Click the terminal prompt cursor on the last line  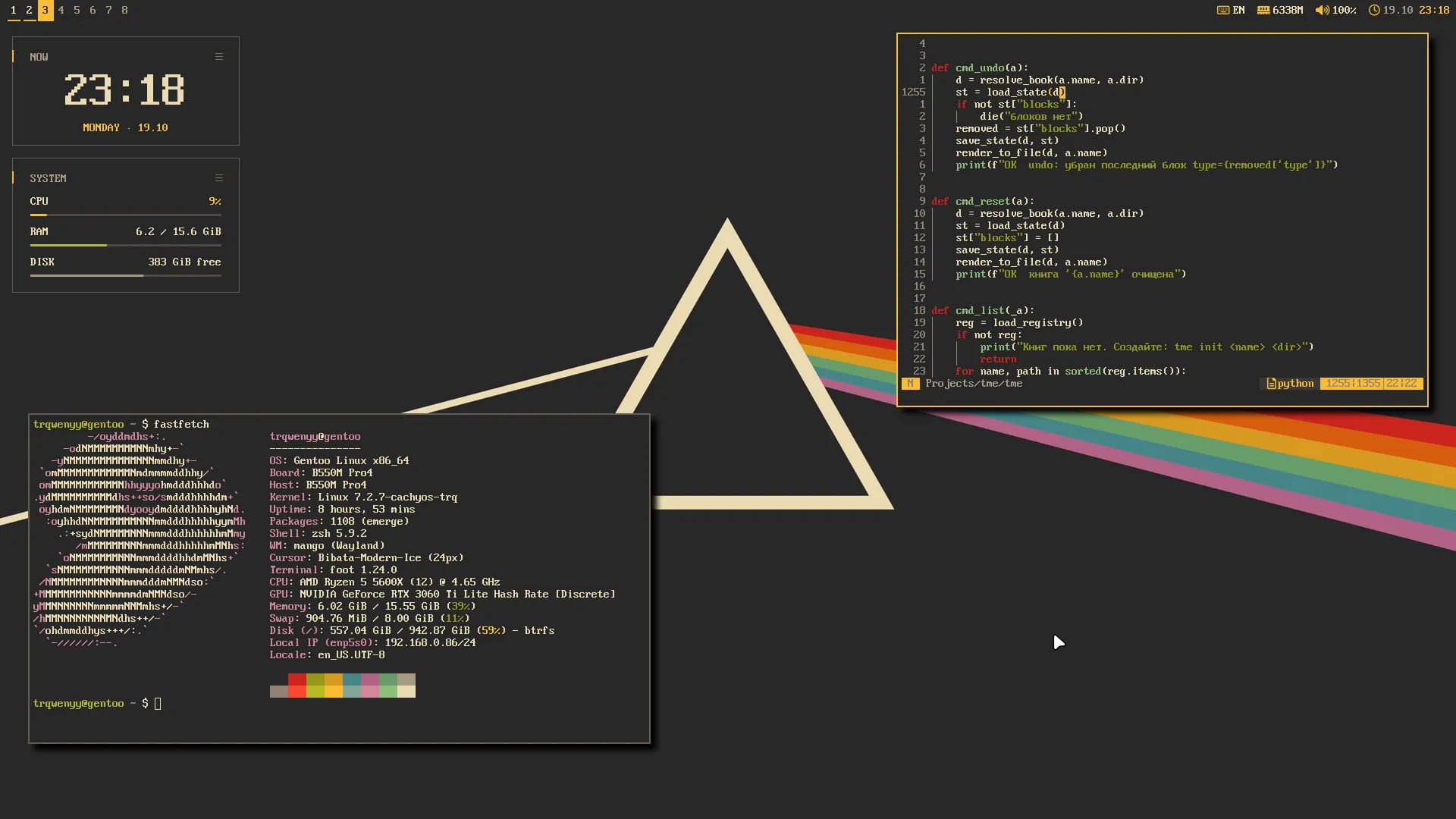pyautogui.click(x=158, y=704)
